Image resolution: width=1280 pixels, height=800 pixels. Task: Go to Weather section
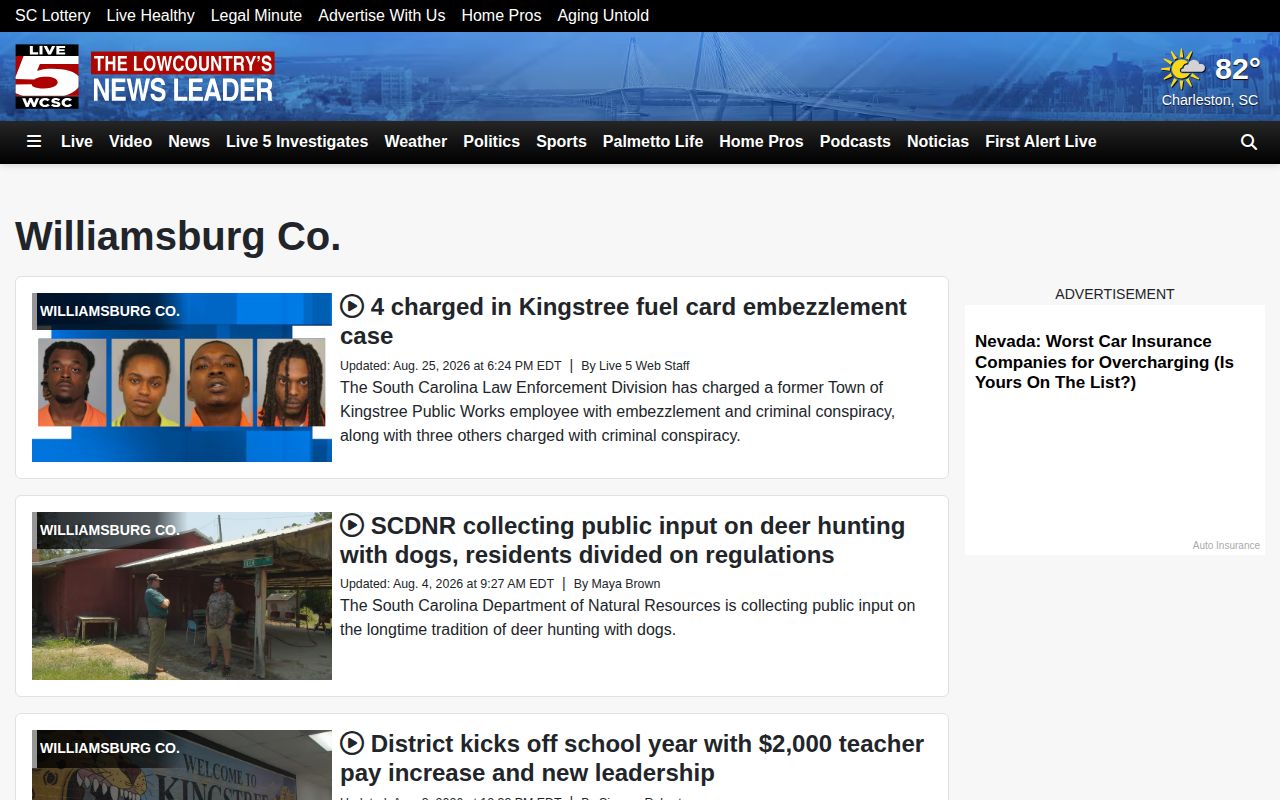click(x=416, y=142)
